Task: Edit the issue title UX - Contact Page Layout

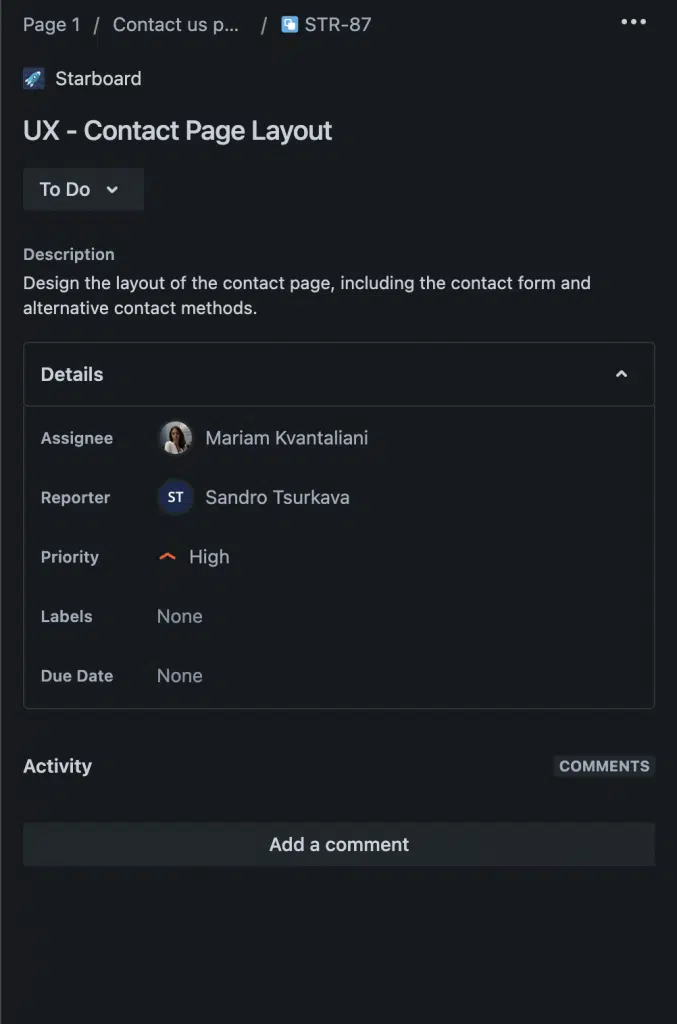Action: point(178,131)
